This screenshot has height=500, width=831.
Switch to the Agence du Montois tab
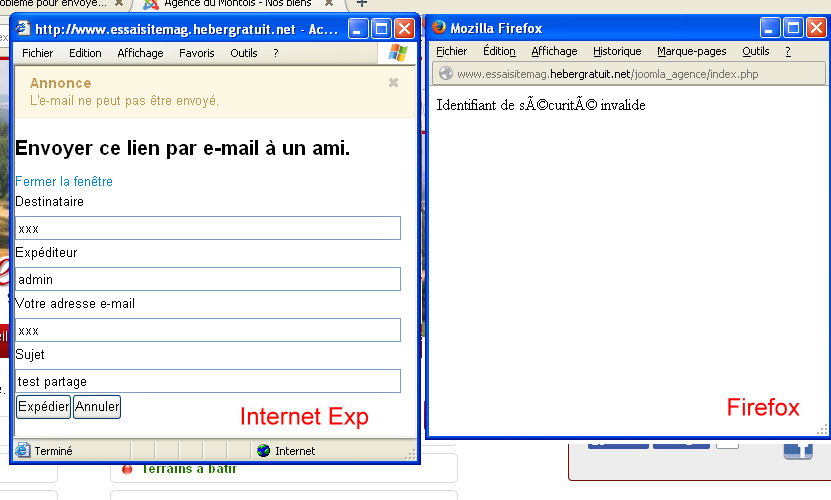(x=230, y=4)
